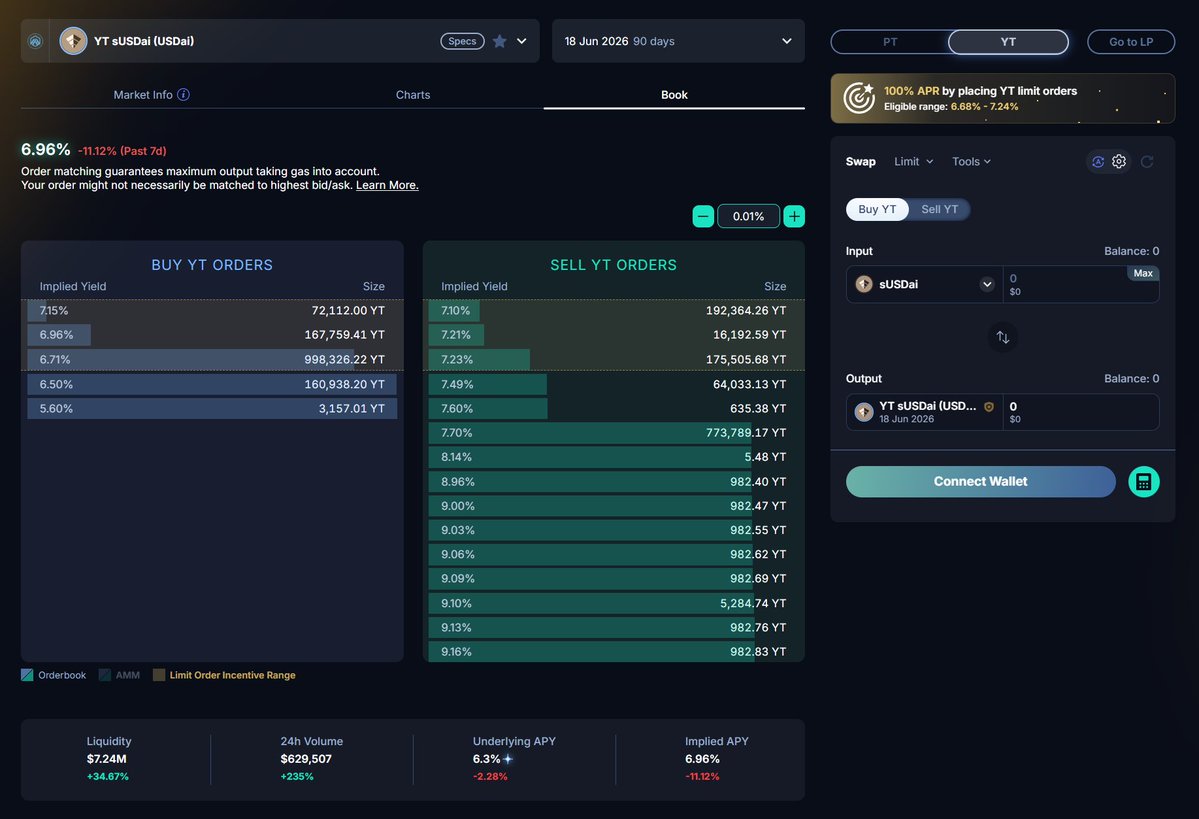Click the blue mode icon beside settings gear
This screenshot has height=819, width=1199.
(1097, 161)
